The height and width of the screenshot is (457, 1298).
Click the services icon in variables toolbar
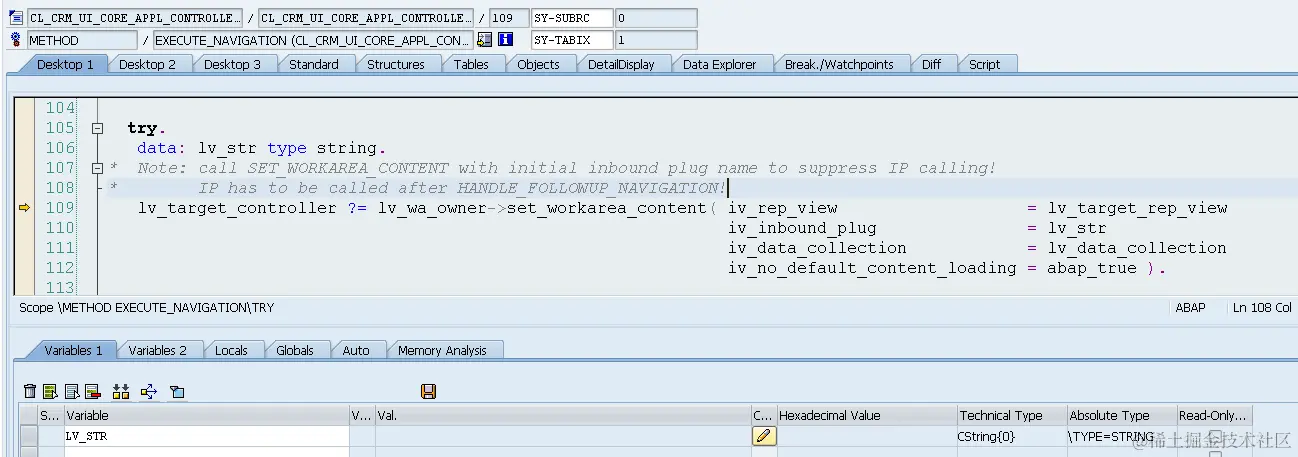pyautogui.click(x=177, y=391)
